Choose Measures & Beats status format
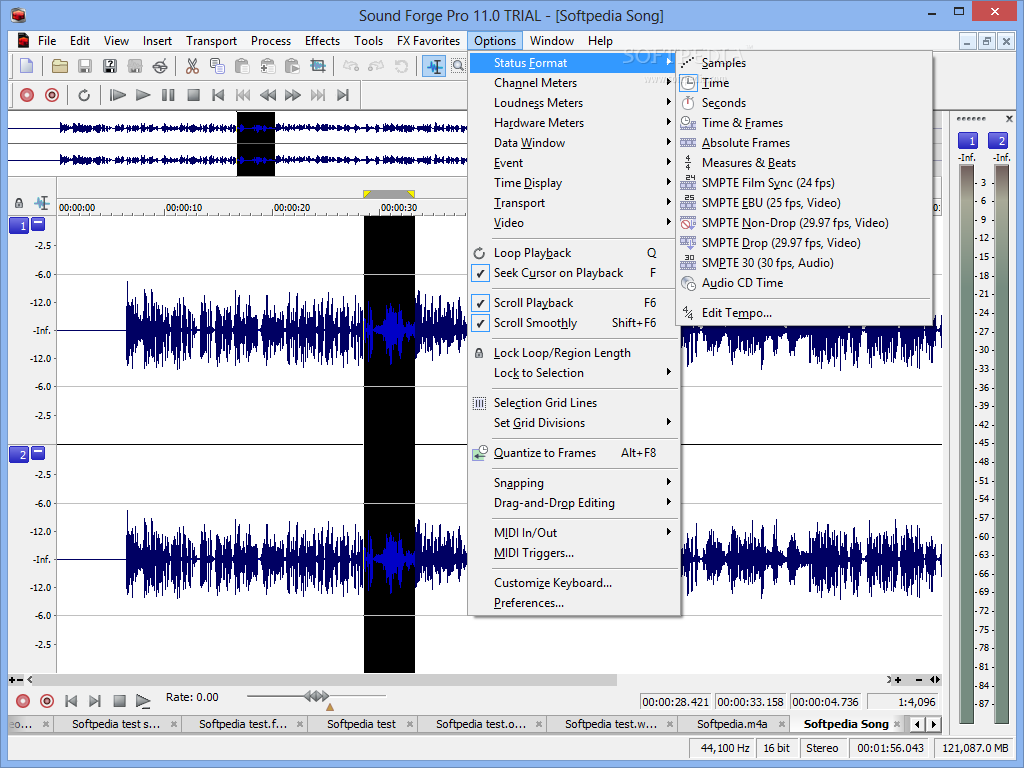 [x=748, y=163]
